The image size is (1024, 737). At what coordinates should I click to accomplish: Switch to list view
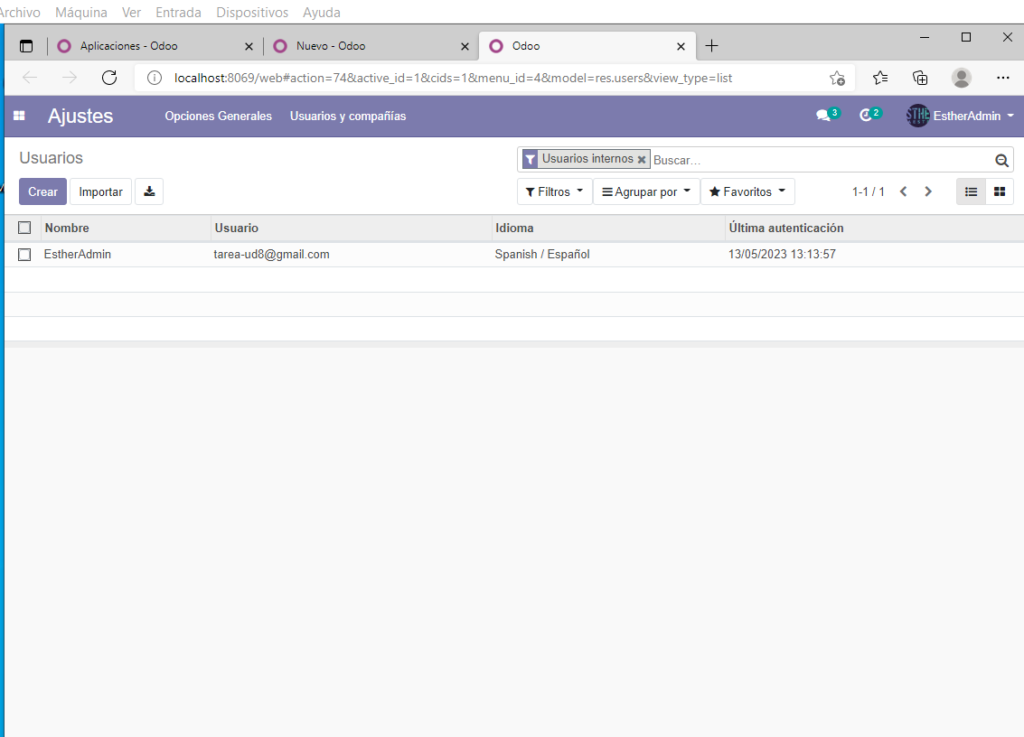pyautogui.click(x=971, y=192)
